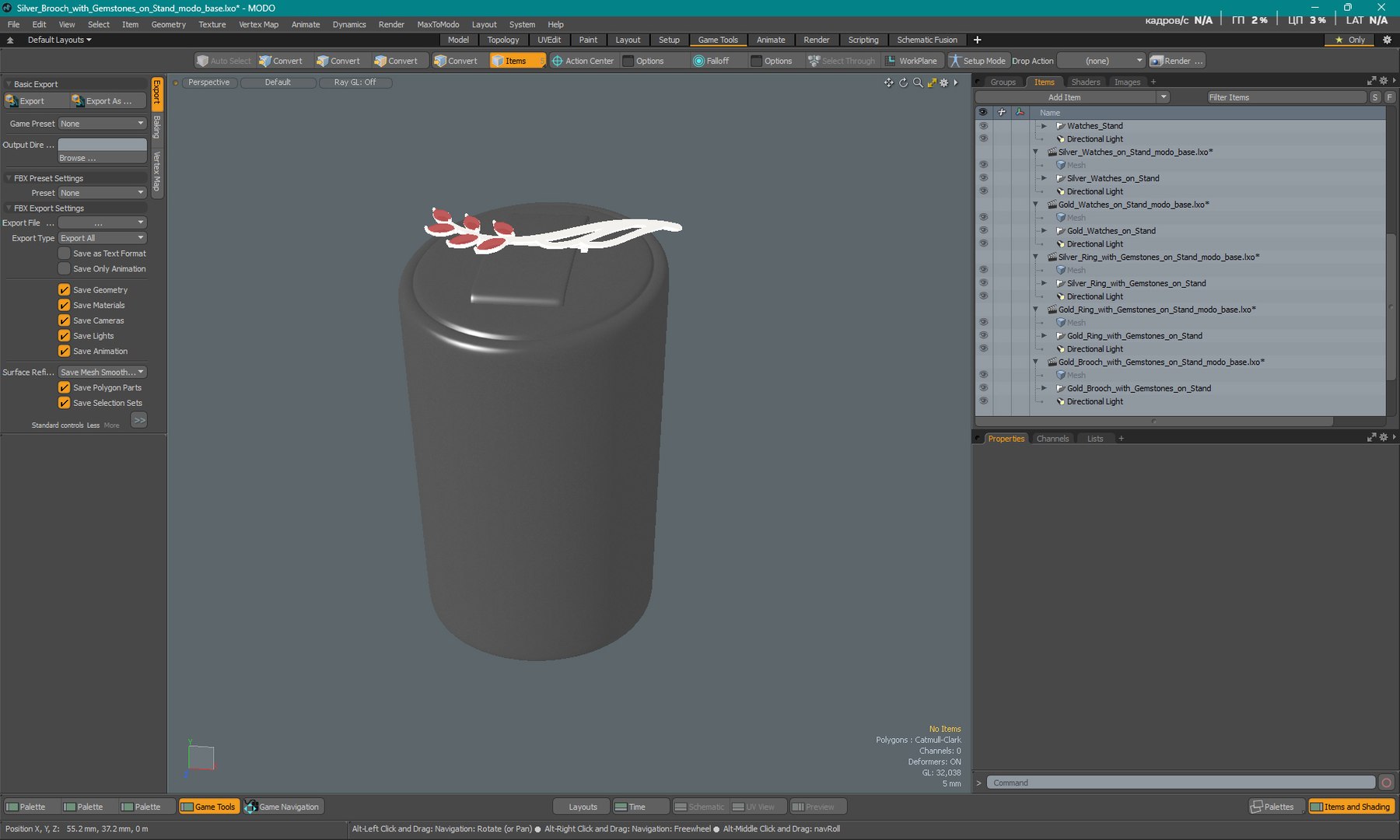1400x840 pixels.
Task: Expand the Gold_Watches_on_Stand tree item
Action: 1044,231
